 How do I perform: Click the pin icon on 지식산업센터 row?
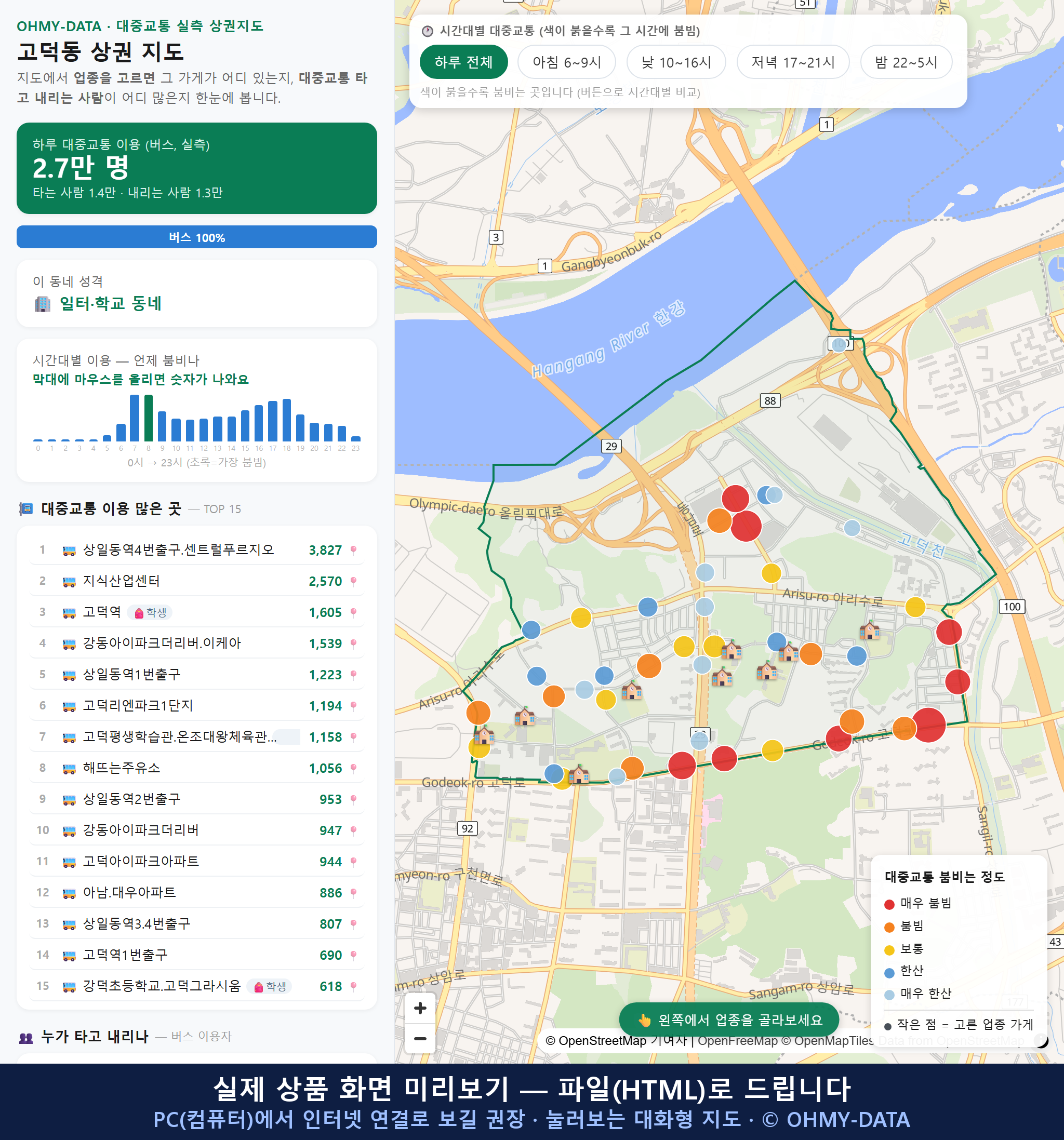click(353, 582)
